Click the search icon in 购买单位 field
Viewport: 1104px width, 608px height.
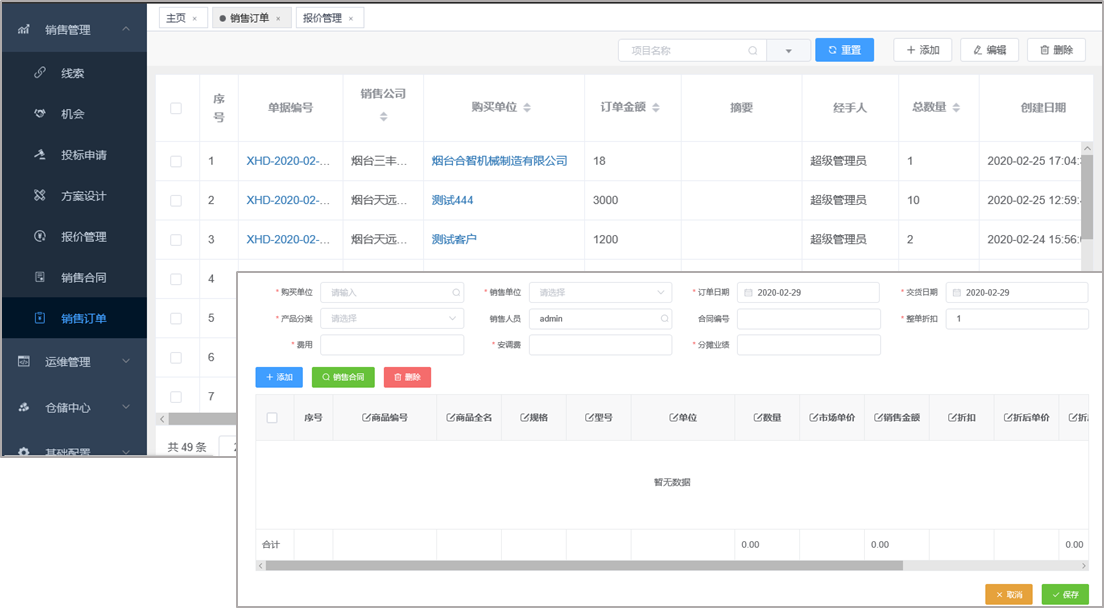456,292
